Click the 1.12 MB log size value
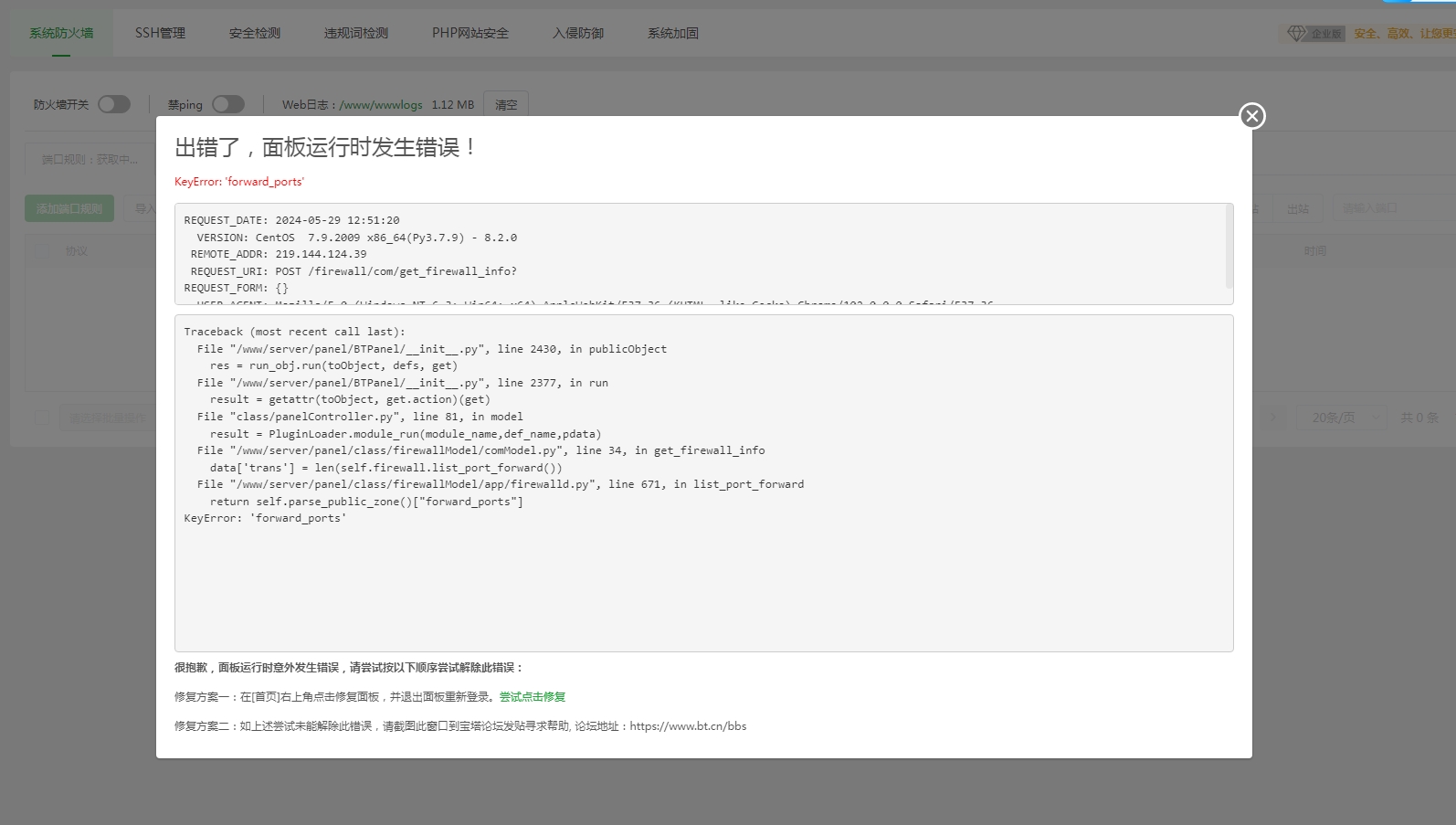 453,105
